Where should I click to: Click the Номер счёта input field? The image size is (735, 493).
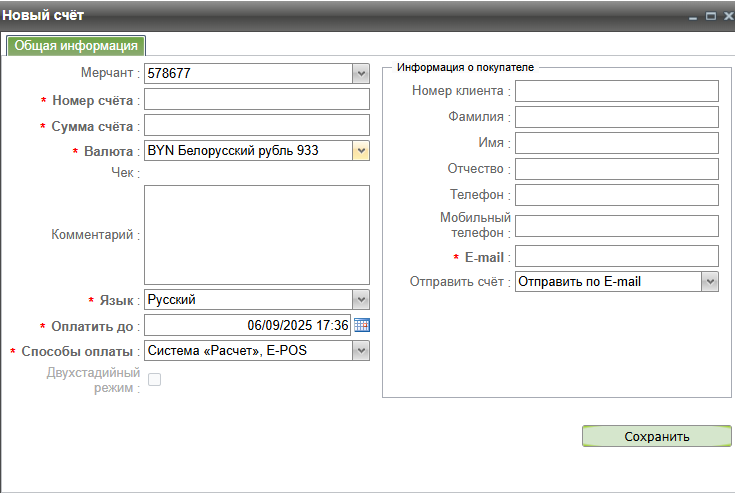[x=257, y=99]
